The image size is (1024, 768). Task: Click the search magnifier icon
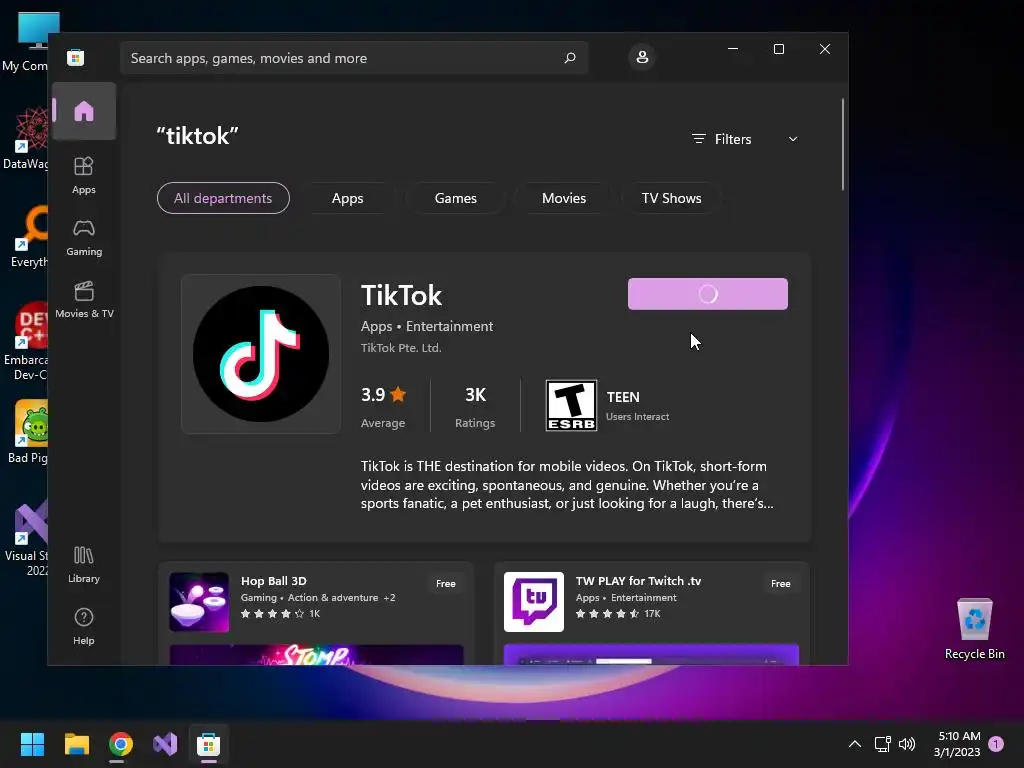(570, 57)
